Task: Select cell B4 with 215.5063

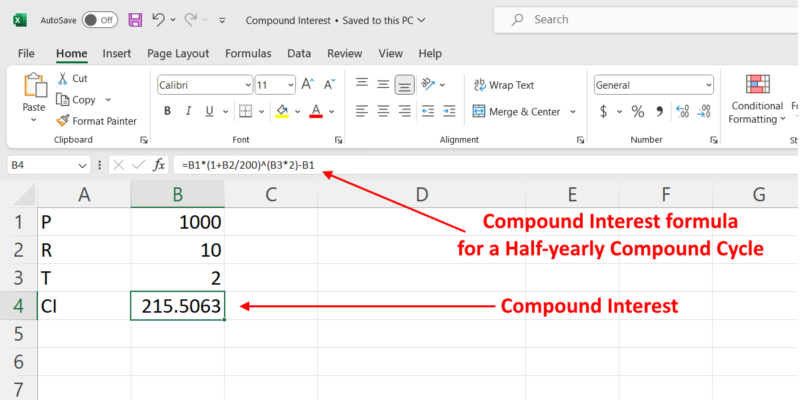Action: coord(177,306)
